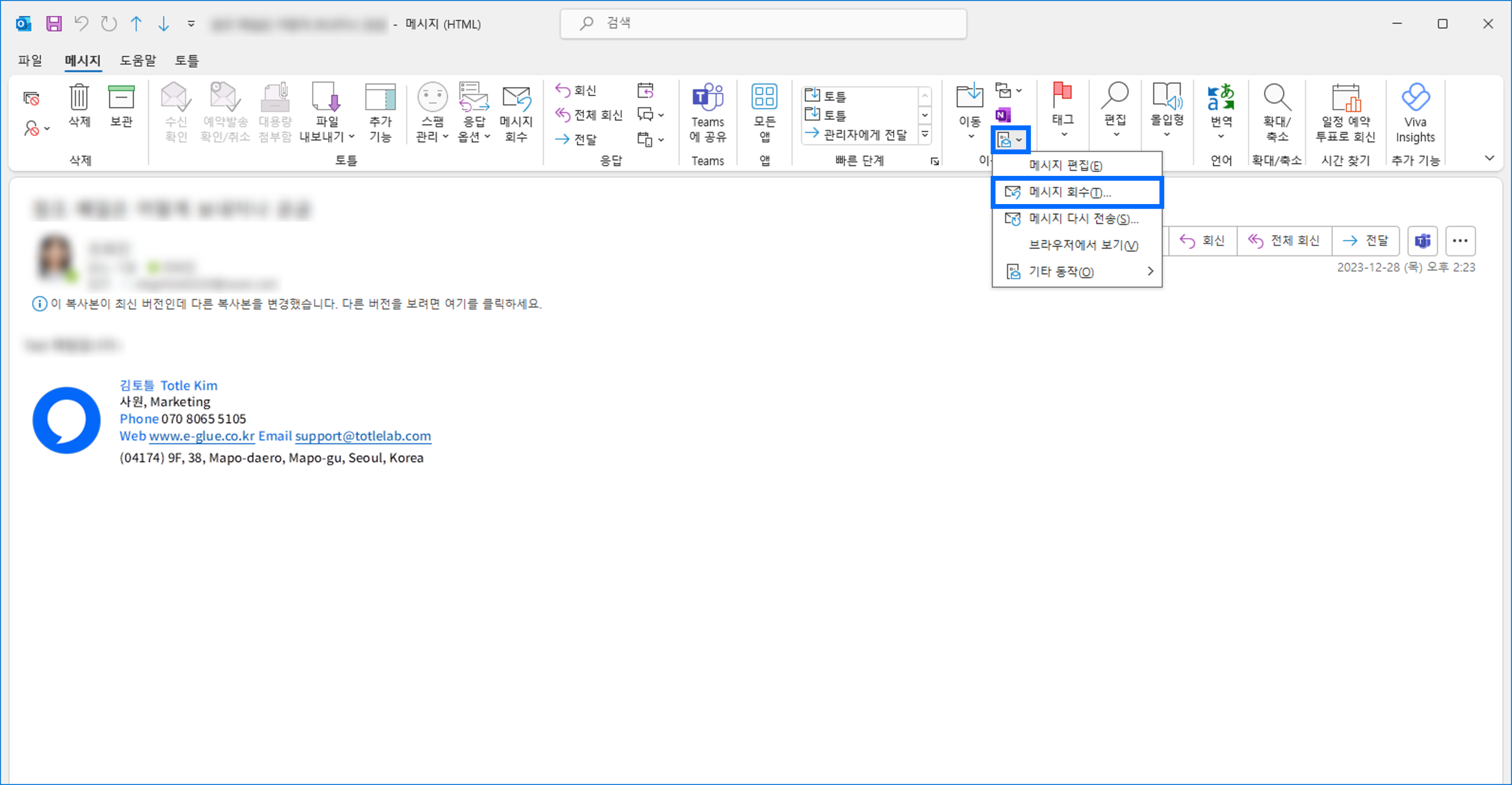This screenshot has height=785, width=1512.
Task: Open the support@totlelab.com email link
Action: [363, 436]
